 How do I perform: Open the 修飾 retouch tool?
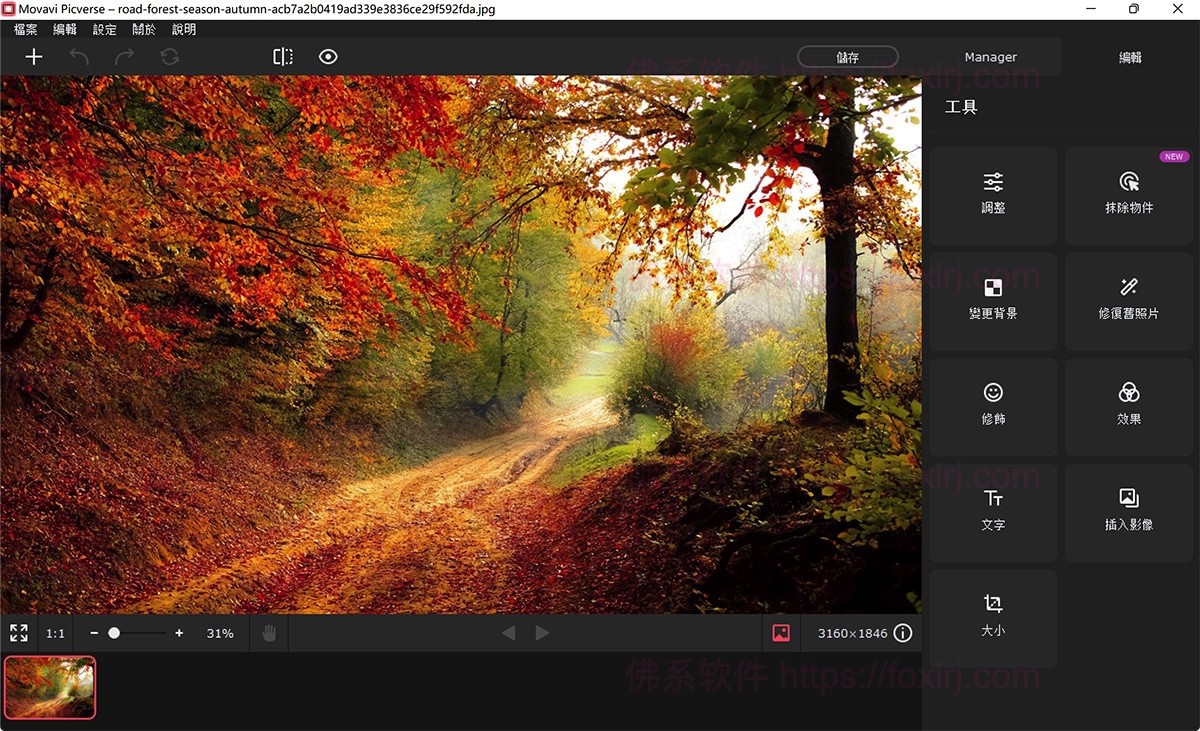pos(992,406)
